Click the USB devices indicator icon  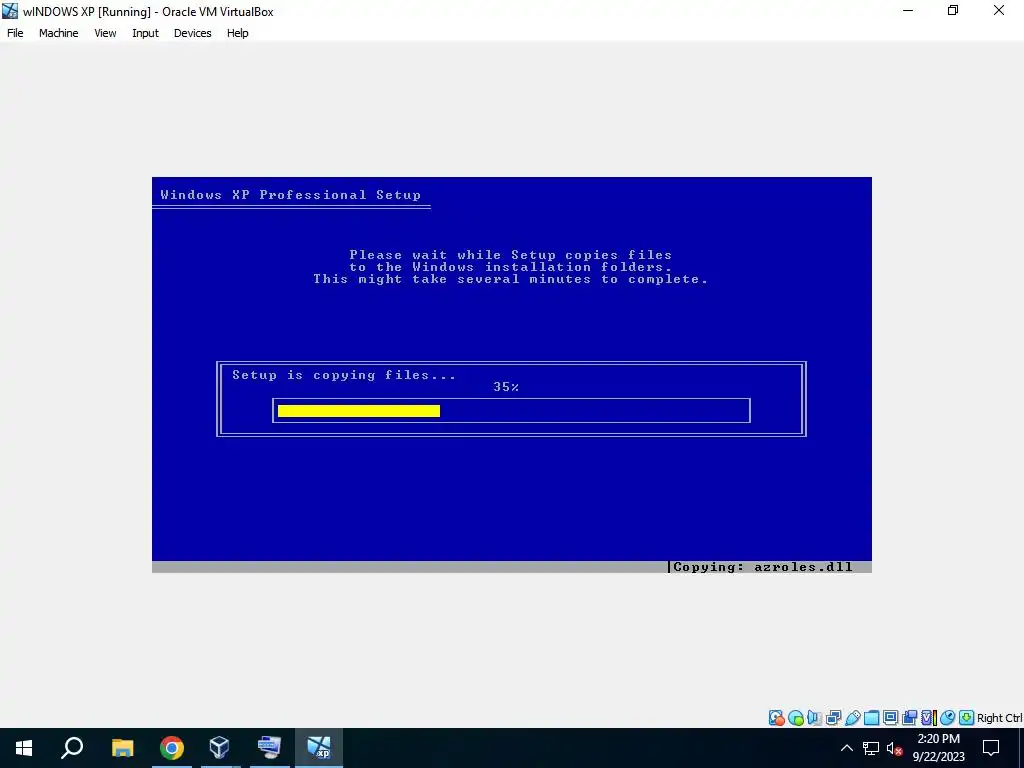pos(852,718)
